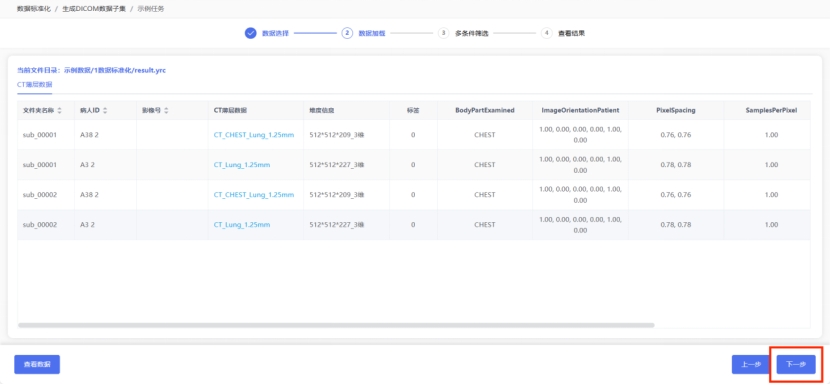Sort table by 影像号 column arrows
The width and height of the screenshot is (830, 385).
[x=166, y=111]
